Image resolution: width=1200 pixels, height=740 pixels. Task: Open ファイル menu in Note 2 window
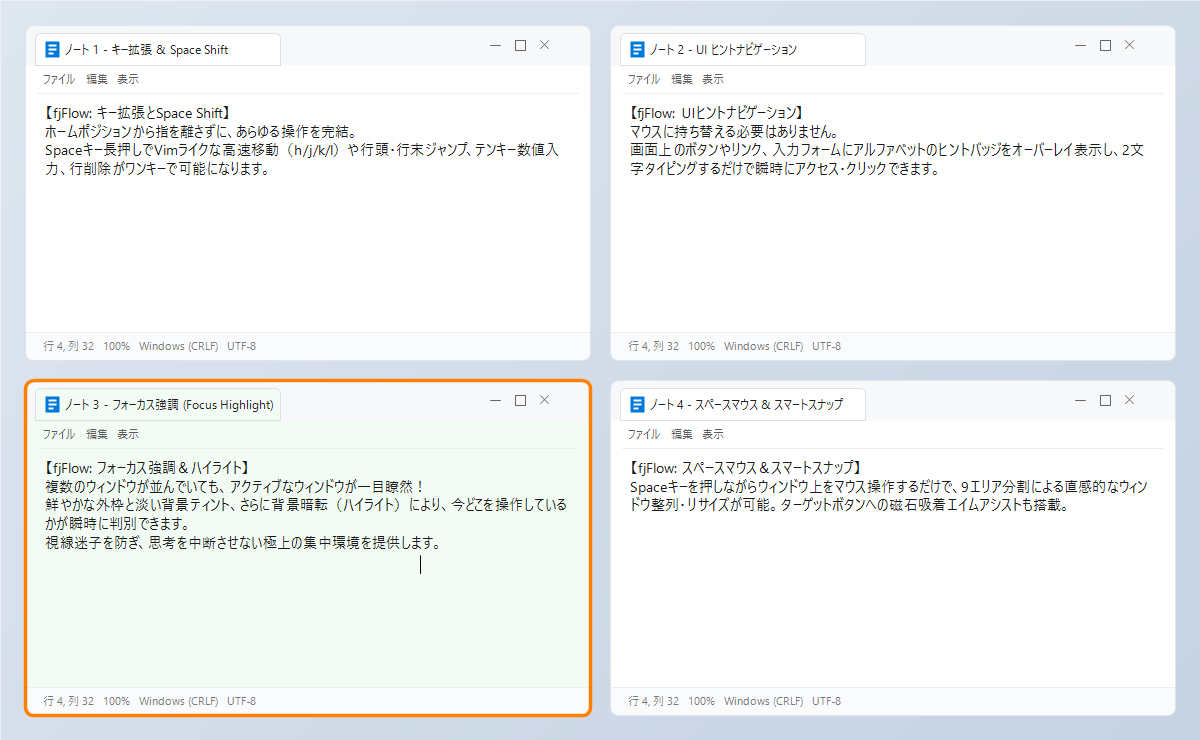click(x=643, y=79)
